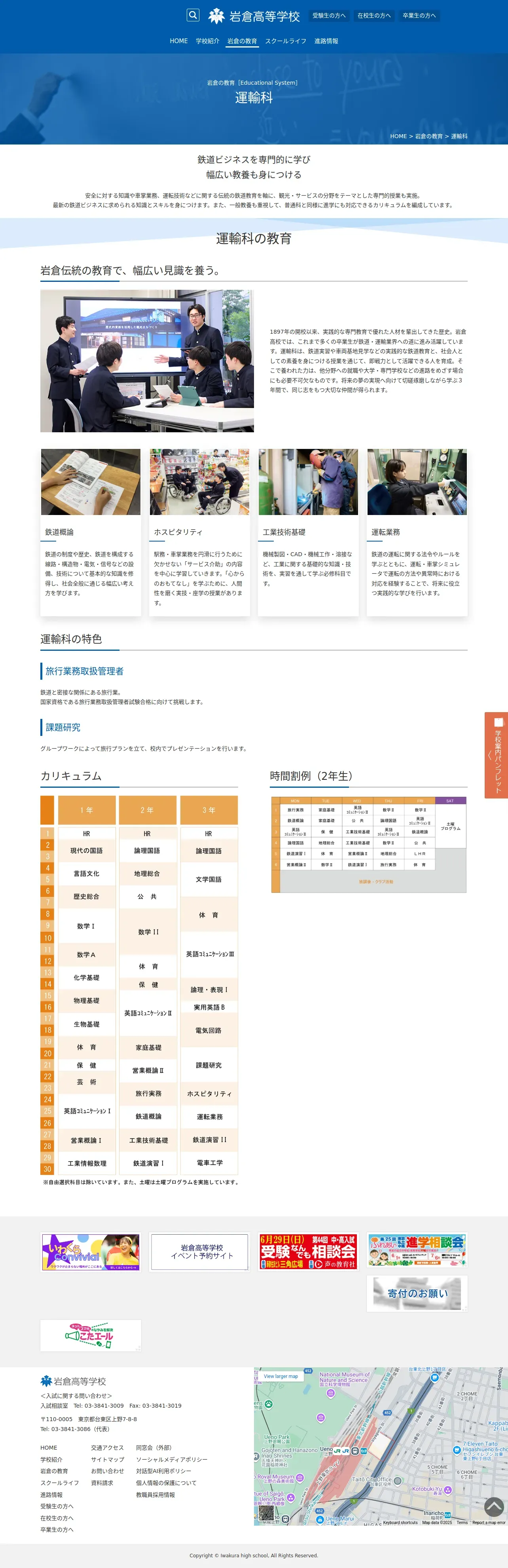Click the 課題研究 heading
The height and width of the screenshot is (1568, 508).
coord(63,727)
